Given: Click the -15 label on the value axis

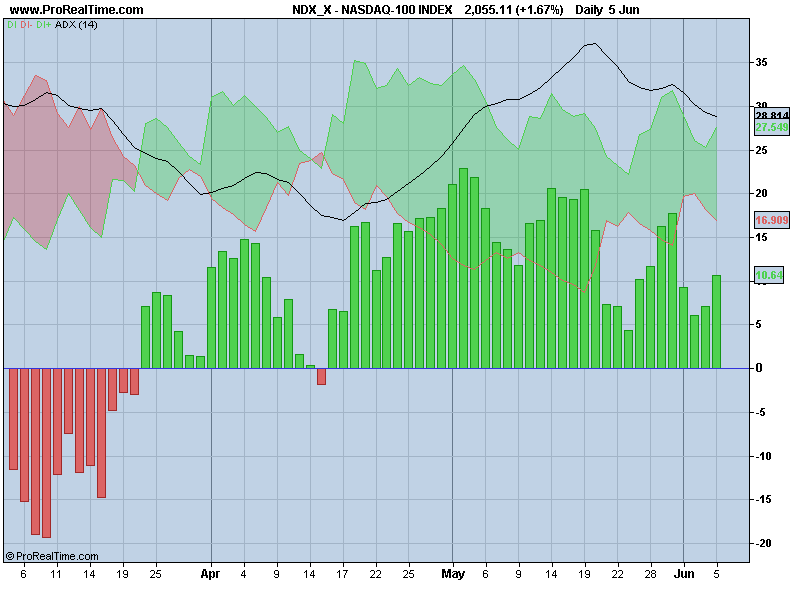Looking at the screenshot, I should coord(763,499).
